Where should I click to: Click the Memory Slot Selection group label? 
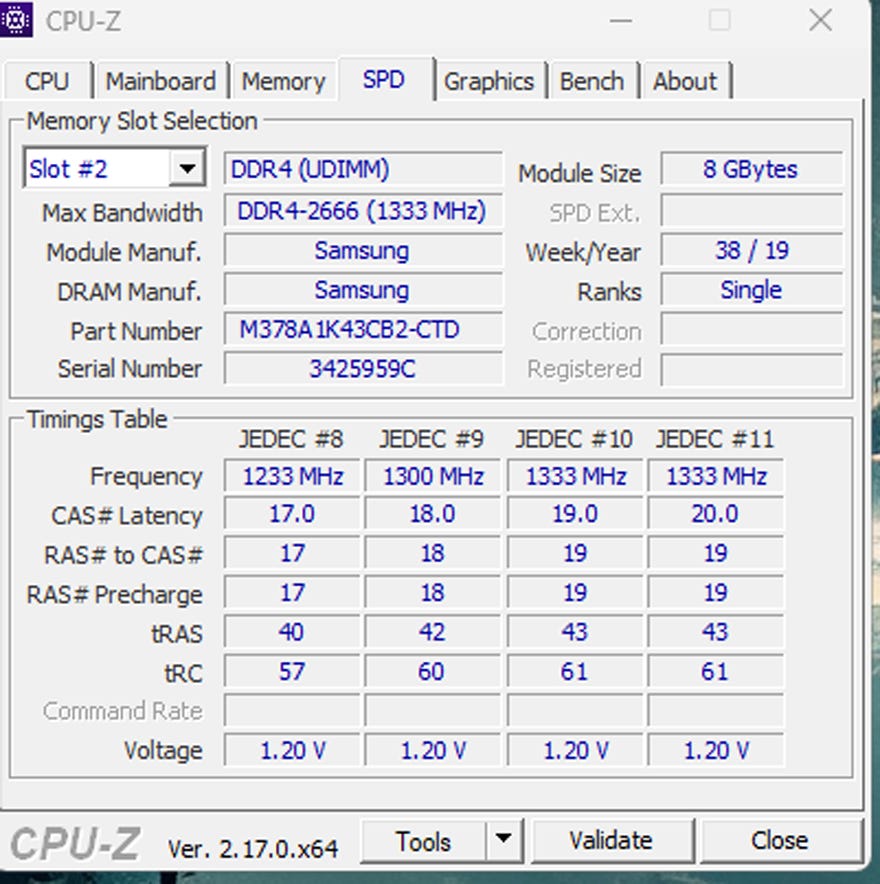143,121
